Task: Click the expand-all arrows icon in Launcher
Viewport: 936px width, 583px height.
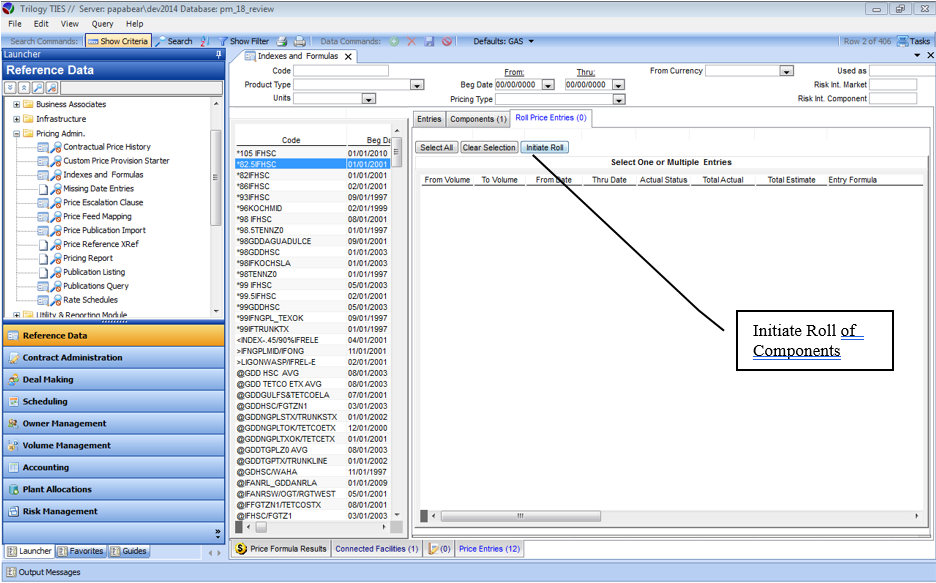Action: tap(12, 88)
